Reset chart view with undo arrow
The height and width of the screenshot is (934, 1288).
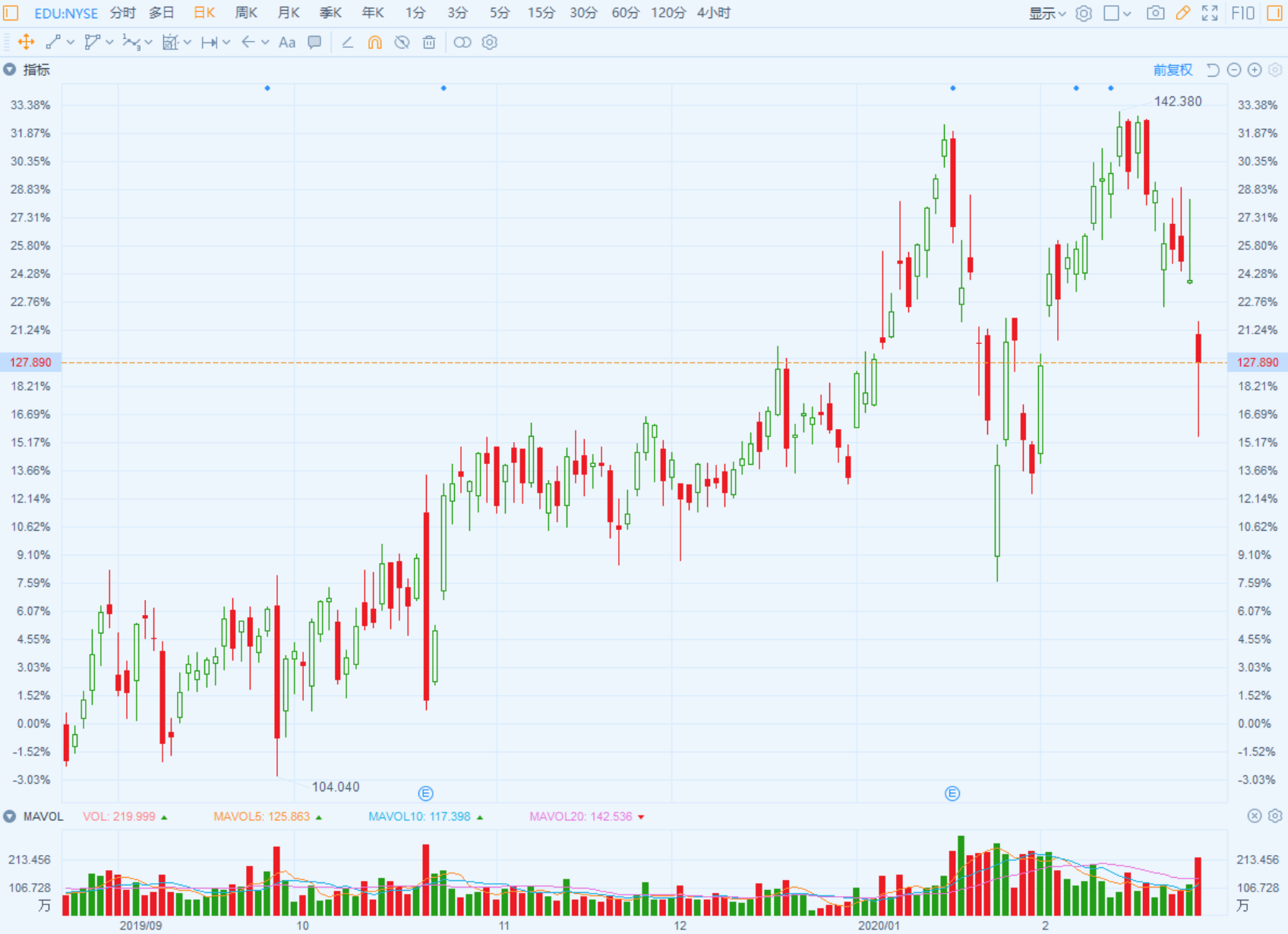pos(1213,70)
